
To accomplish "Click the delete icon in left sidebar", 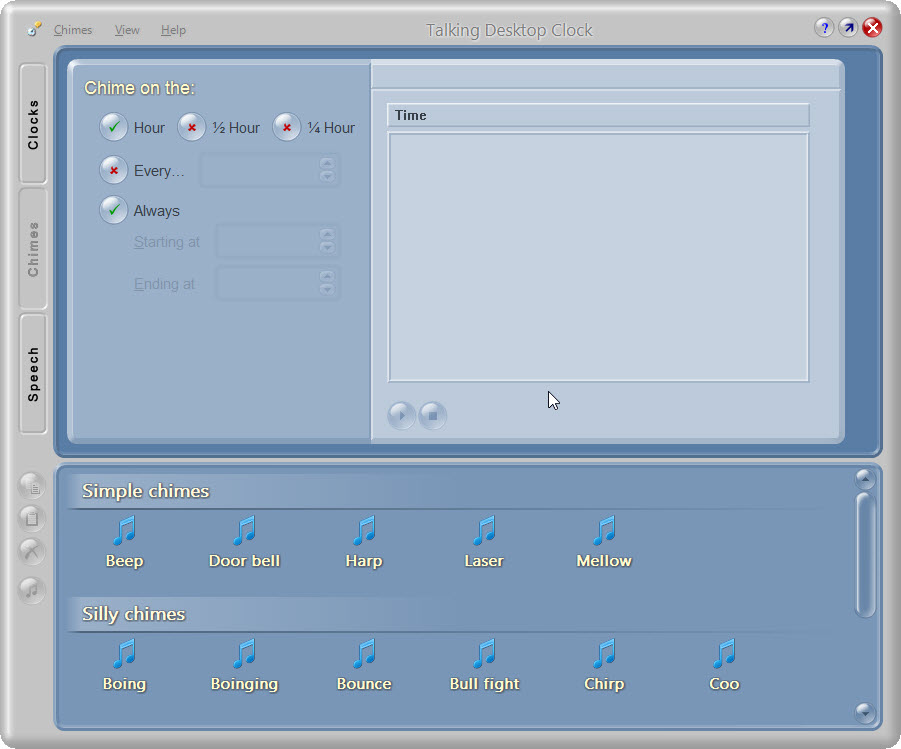I will tap(32, 551).
